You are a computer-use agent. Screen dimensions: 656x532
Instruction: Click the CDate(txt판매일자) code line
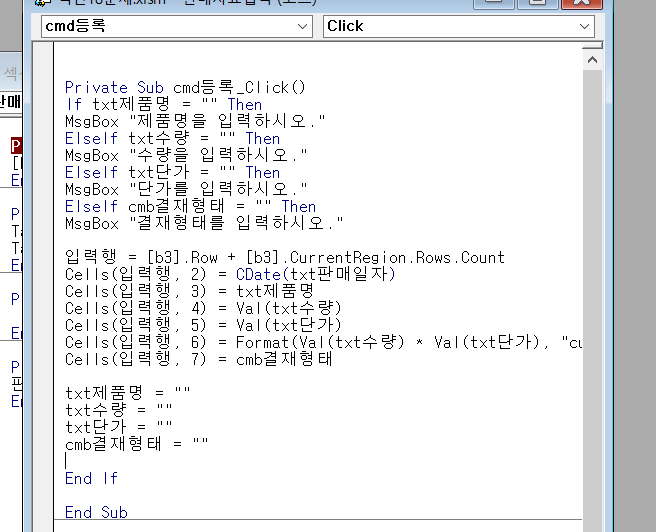230,274
